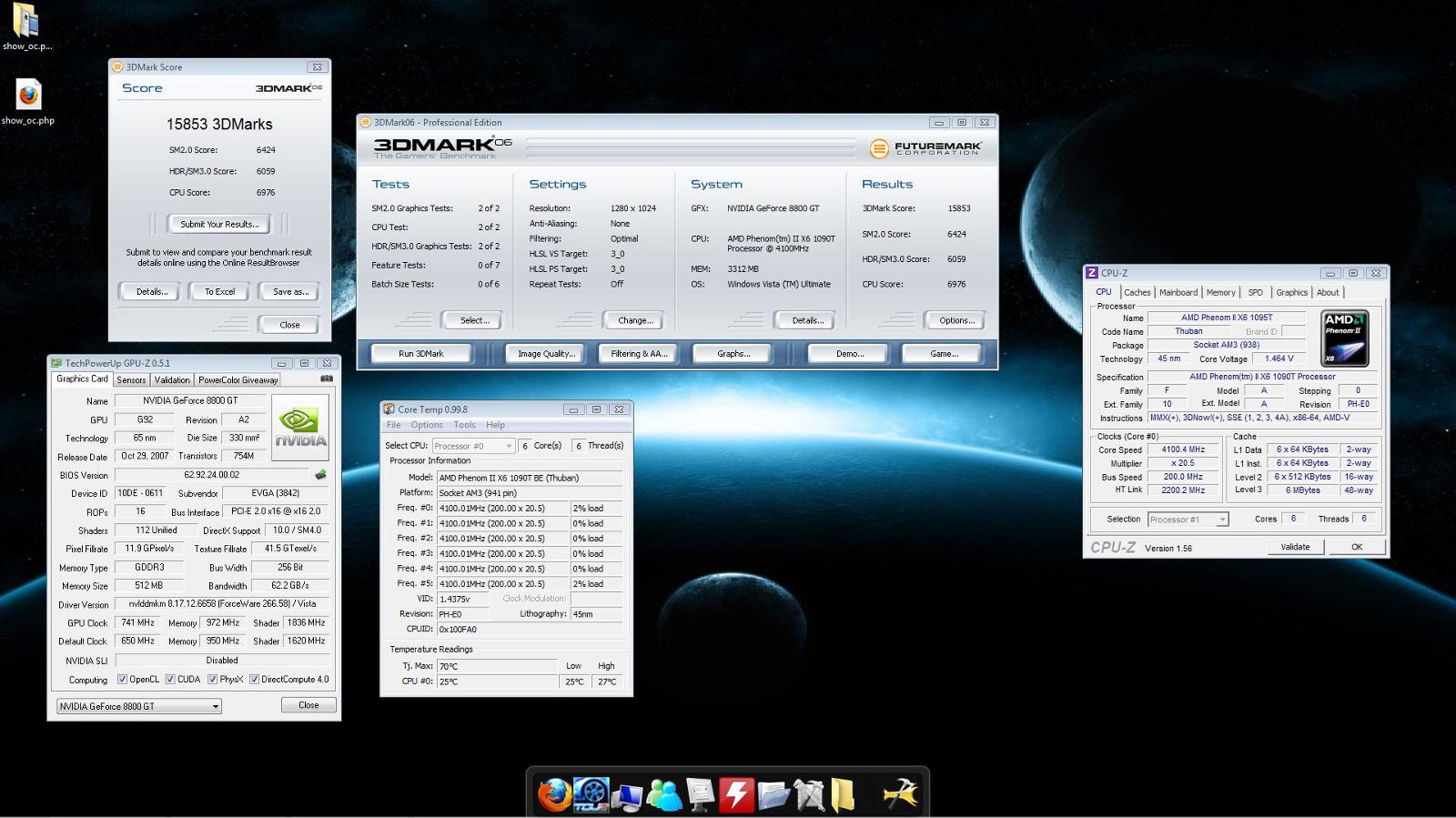Switch to the Sensors tab in GPU-Z
The image size is (1456, 818).
pyautogui.click(x=131, y=380)
